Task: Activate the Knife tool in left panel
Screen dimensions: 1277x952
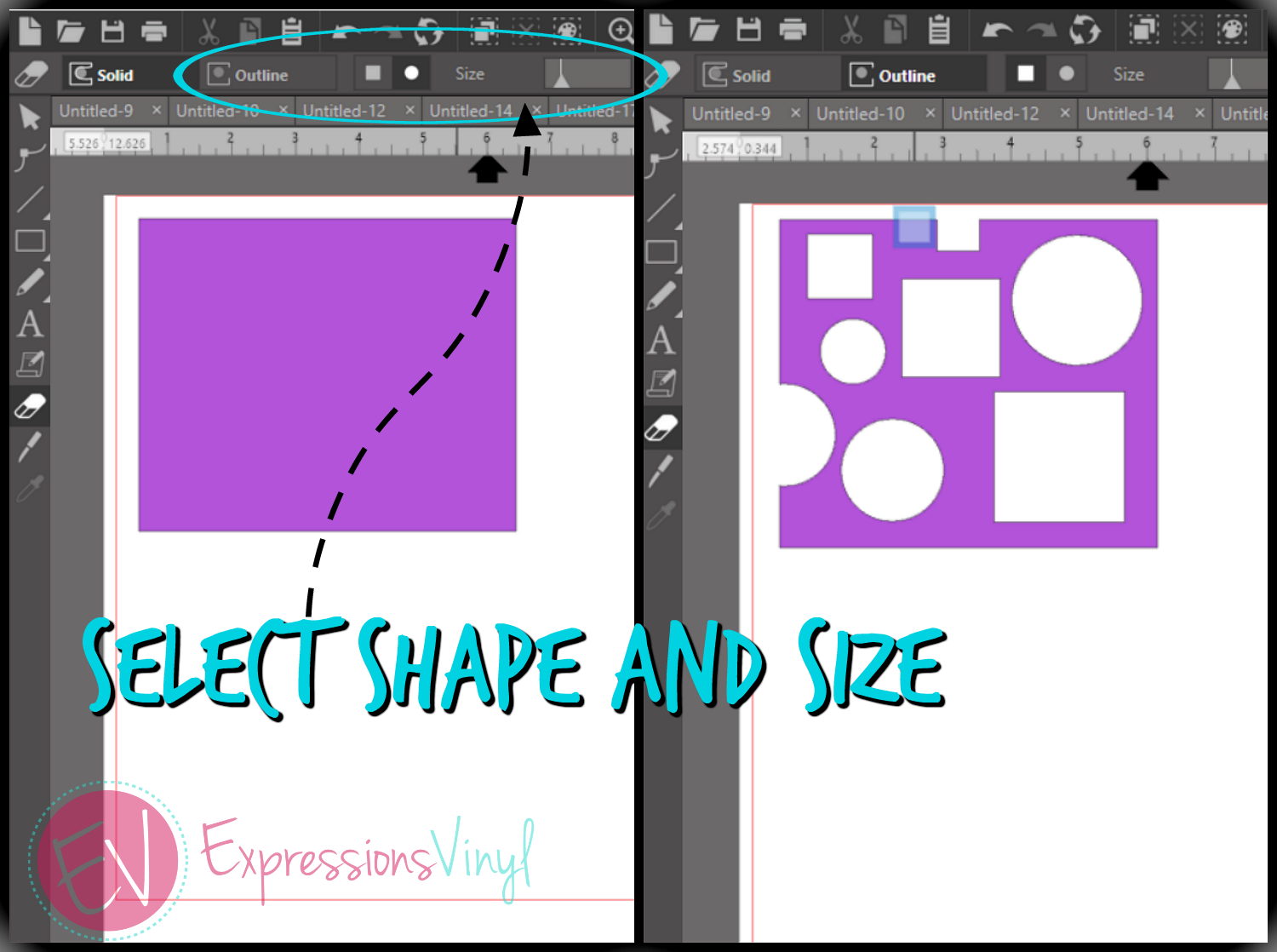Action: pyautogui.click(x=30, y=446)
